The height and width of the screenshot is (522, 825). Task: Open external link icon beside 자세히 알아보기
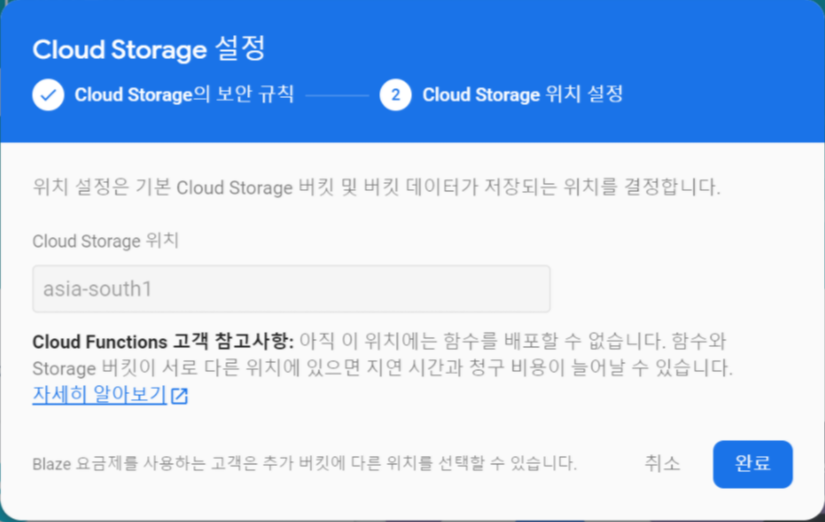tap(179, 396)
